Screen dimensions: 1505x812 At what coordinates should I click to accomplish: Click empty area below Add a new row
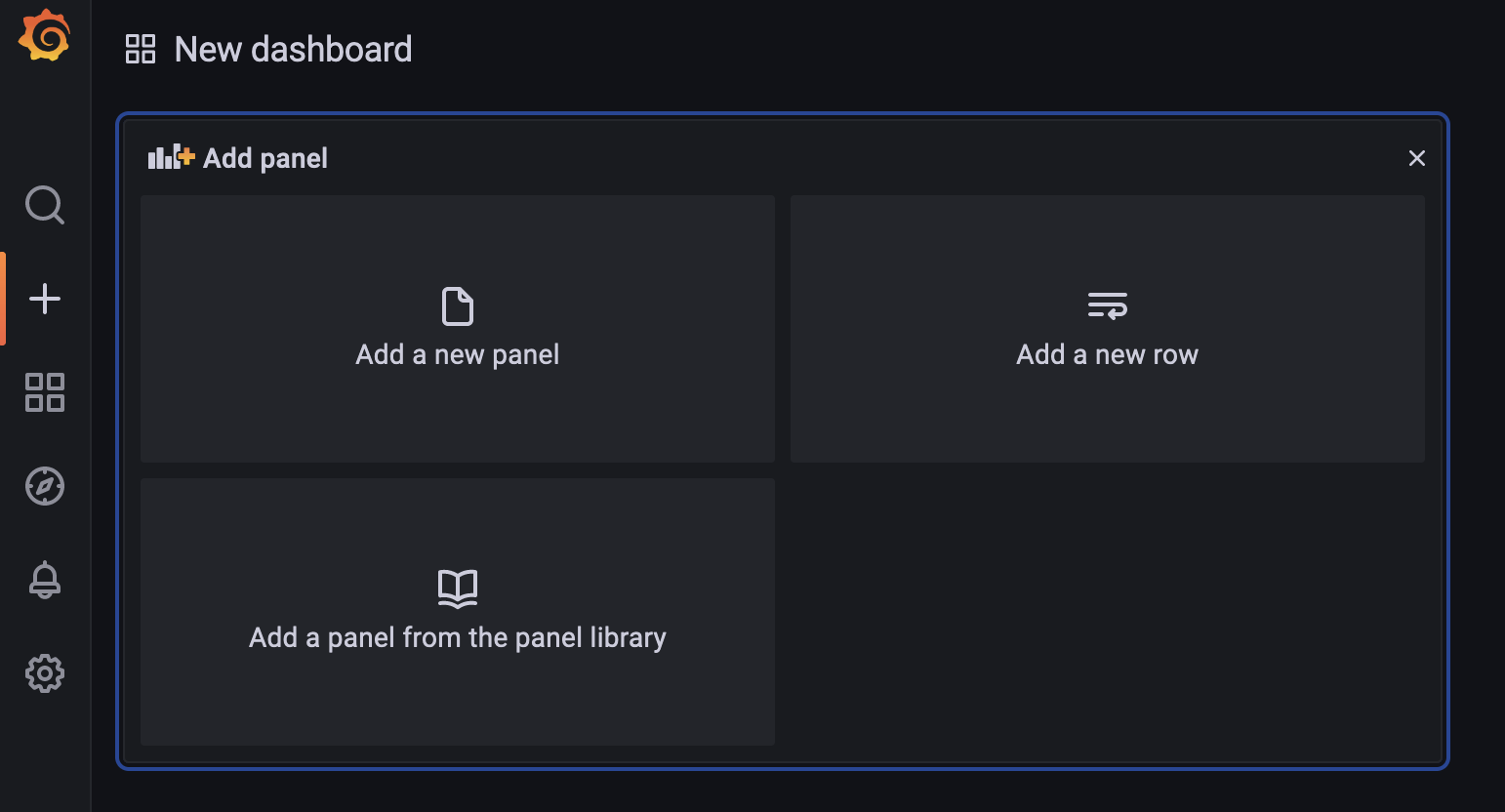point(1108,612)
